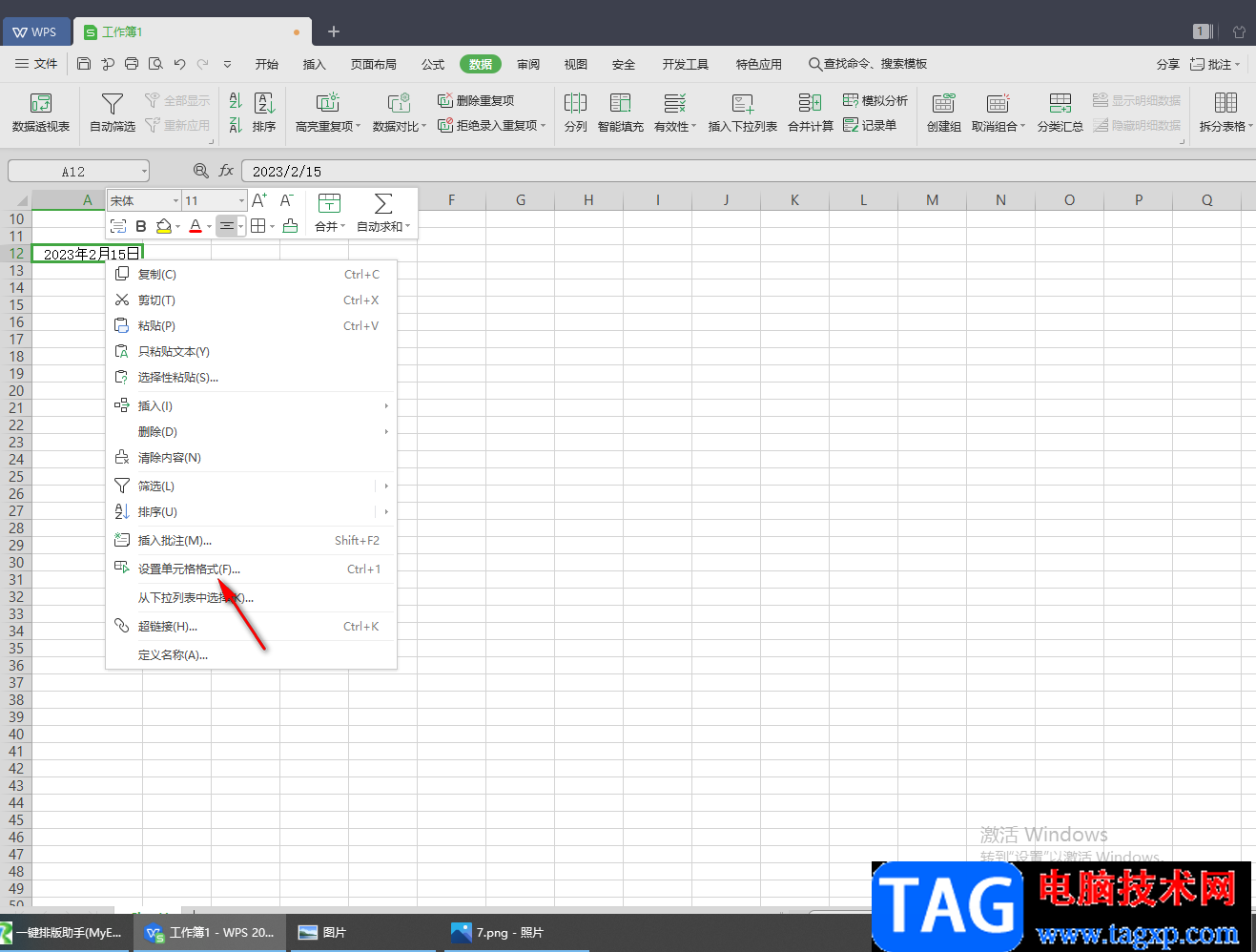Image resolution: width=1256 pixels, height=952 pixels.
Task: Choose 定义名称(A)... from context menu
Action: click(x=251, y=655)
